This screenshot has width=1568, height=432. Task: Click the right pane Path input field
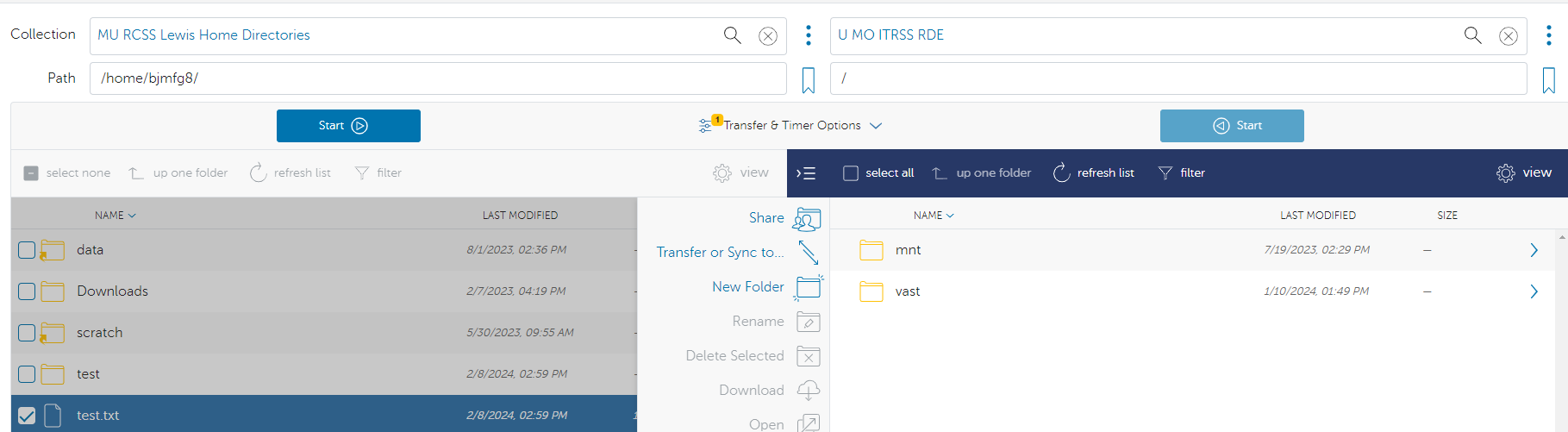(1178, 78)
